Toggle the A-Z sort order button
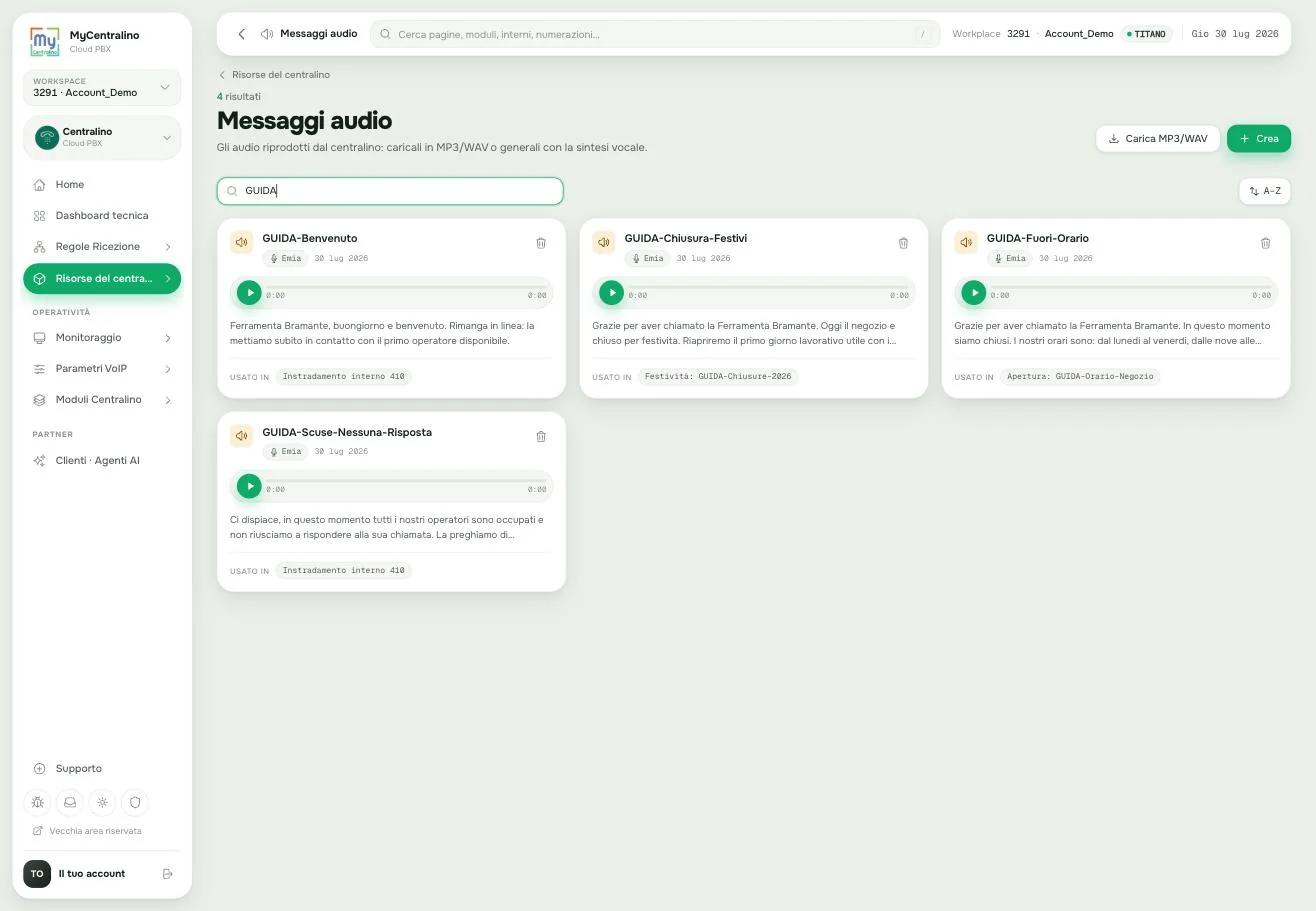Screen dimensions: 1316x911 click(x=1264, y=191)
